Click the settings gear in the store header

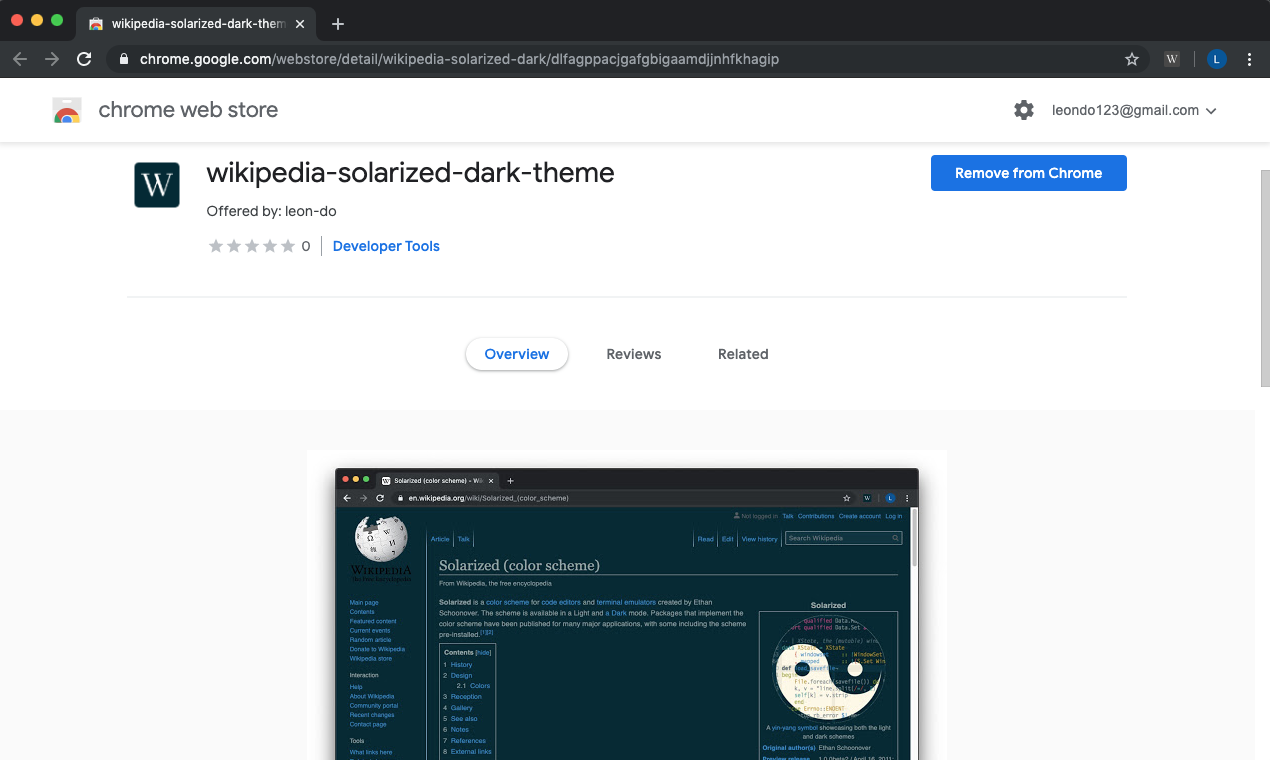pyautogui.click(x=1023, y=110)
